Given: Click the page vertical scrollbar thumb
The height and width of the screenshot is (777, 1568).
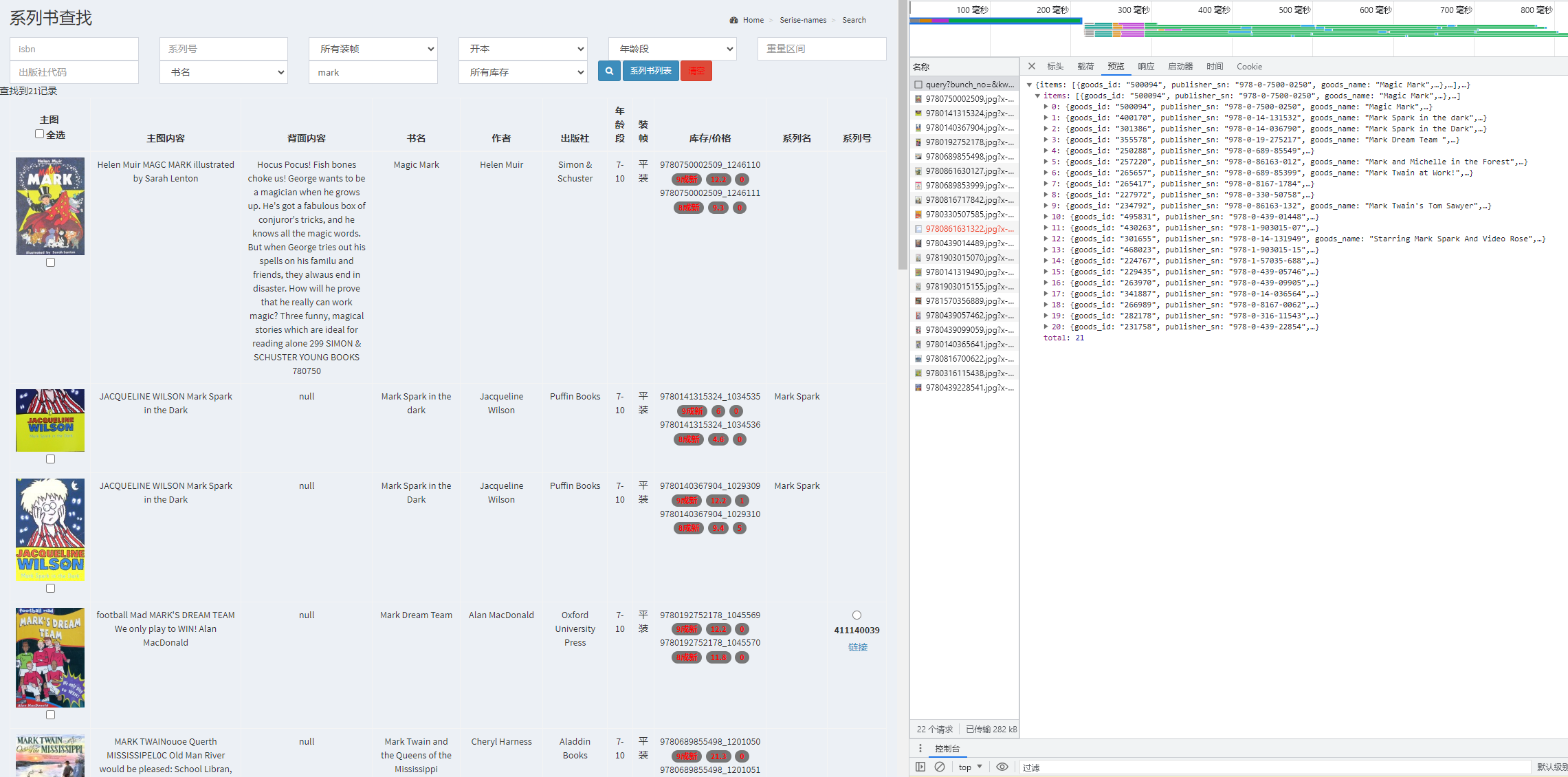Looking at the screenshot, I should [903, 135].
